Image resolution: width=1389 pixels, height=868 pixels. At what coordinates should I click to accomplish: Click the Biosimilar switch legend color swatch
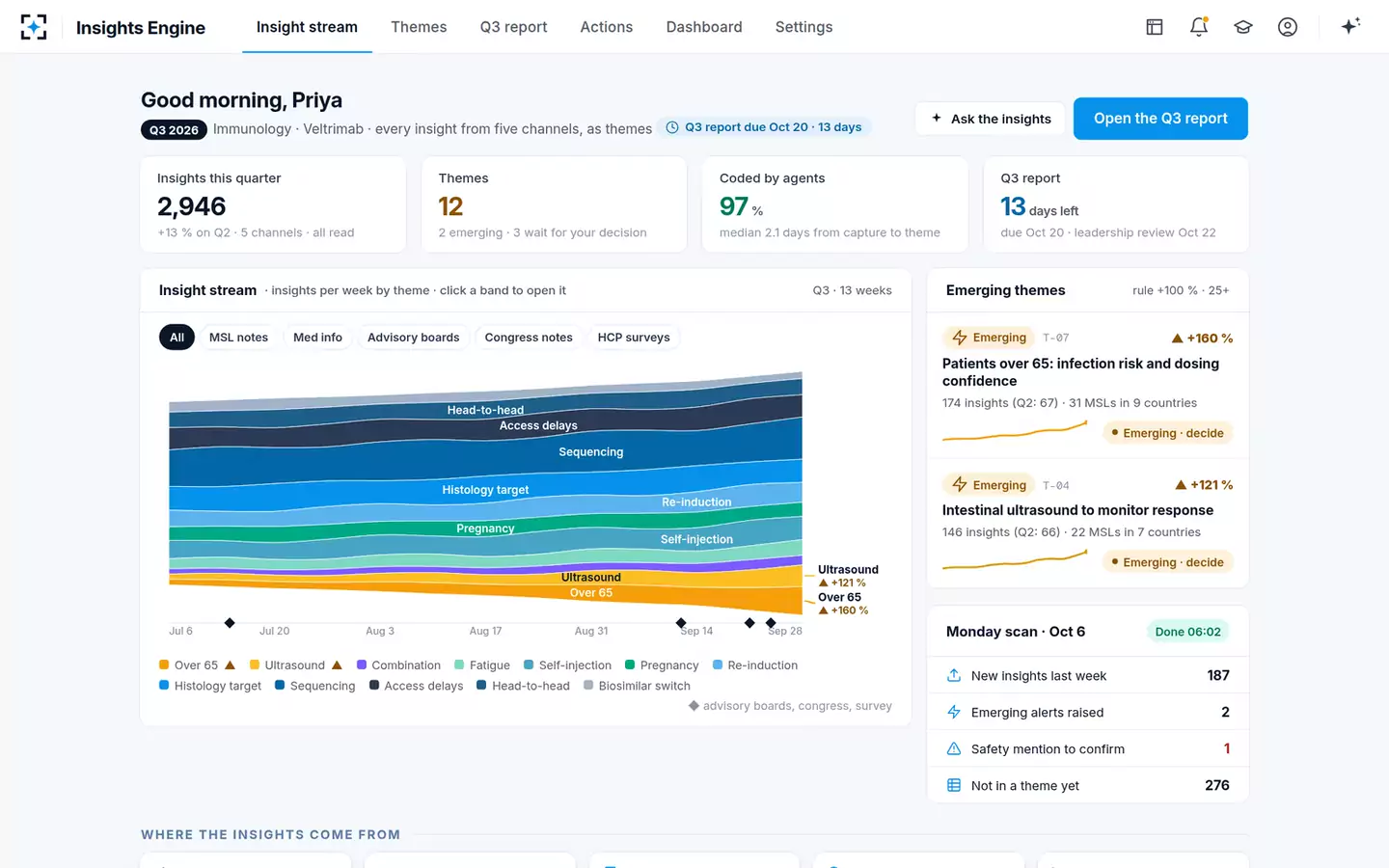588,686
